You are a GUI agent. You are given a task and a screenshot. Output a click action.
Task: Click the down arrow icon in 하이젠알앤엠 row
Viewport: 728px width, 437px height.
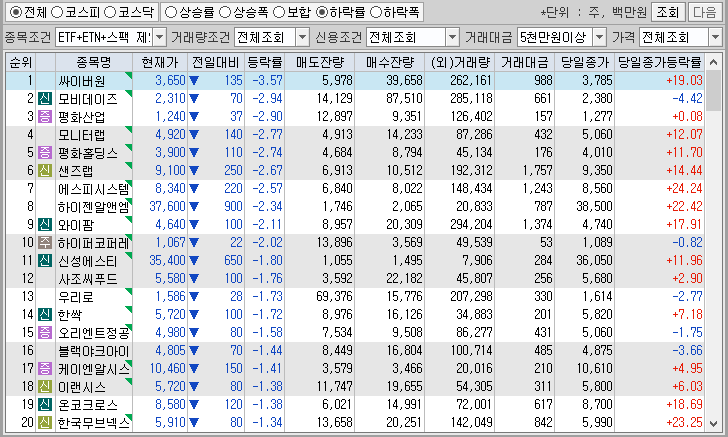(x=194, y=207)
